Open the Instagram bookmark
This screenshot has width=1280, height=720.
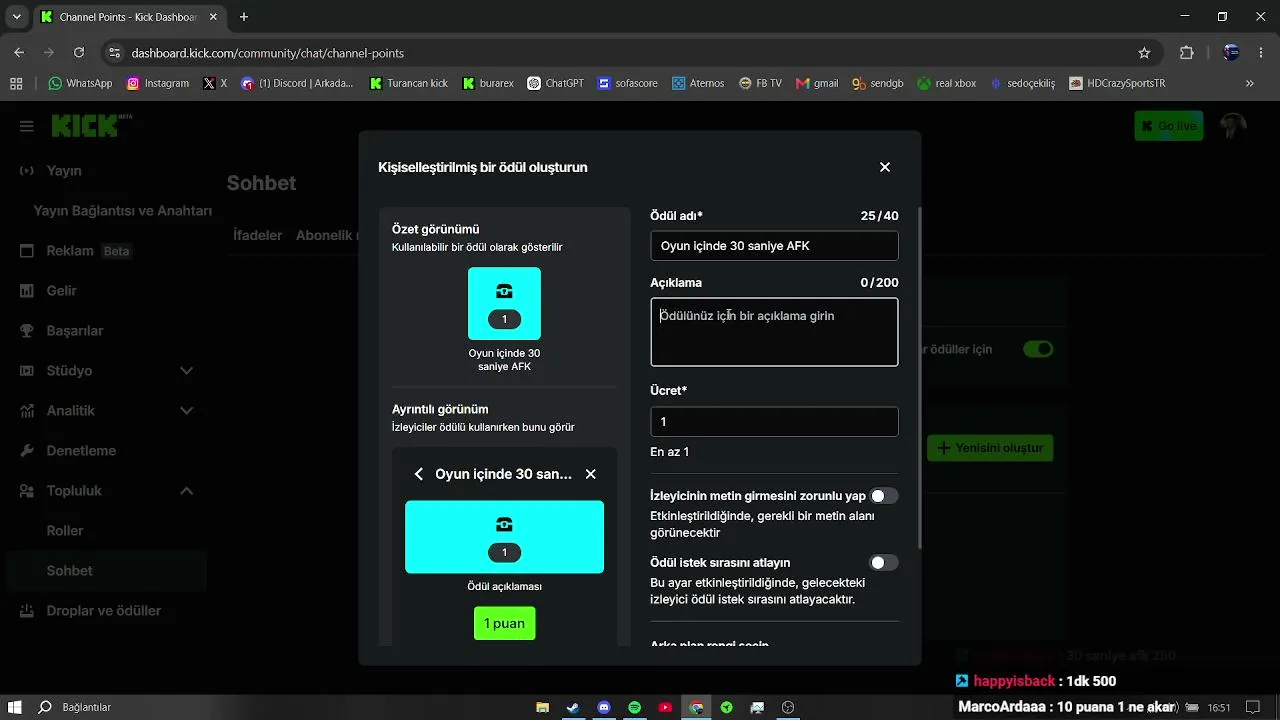(x=158, y=83)
